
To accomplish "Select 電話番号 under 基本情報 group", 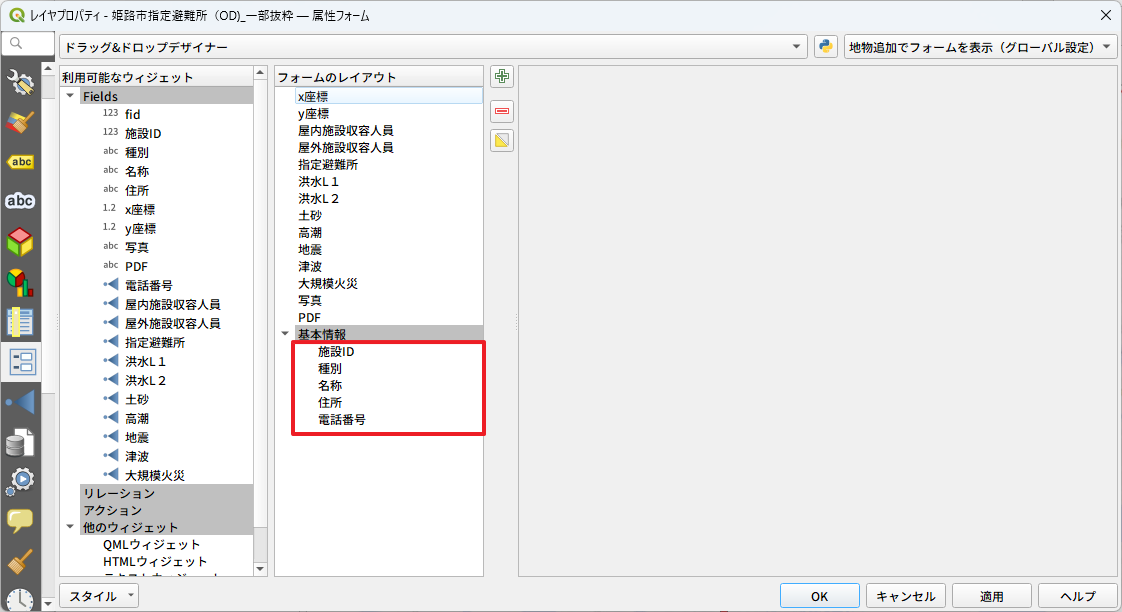I will (342, 419).
